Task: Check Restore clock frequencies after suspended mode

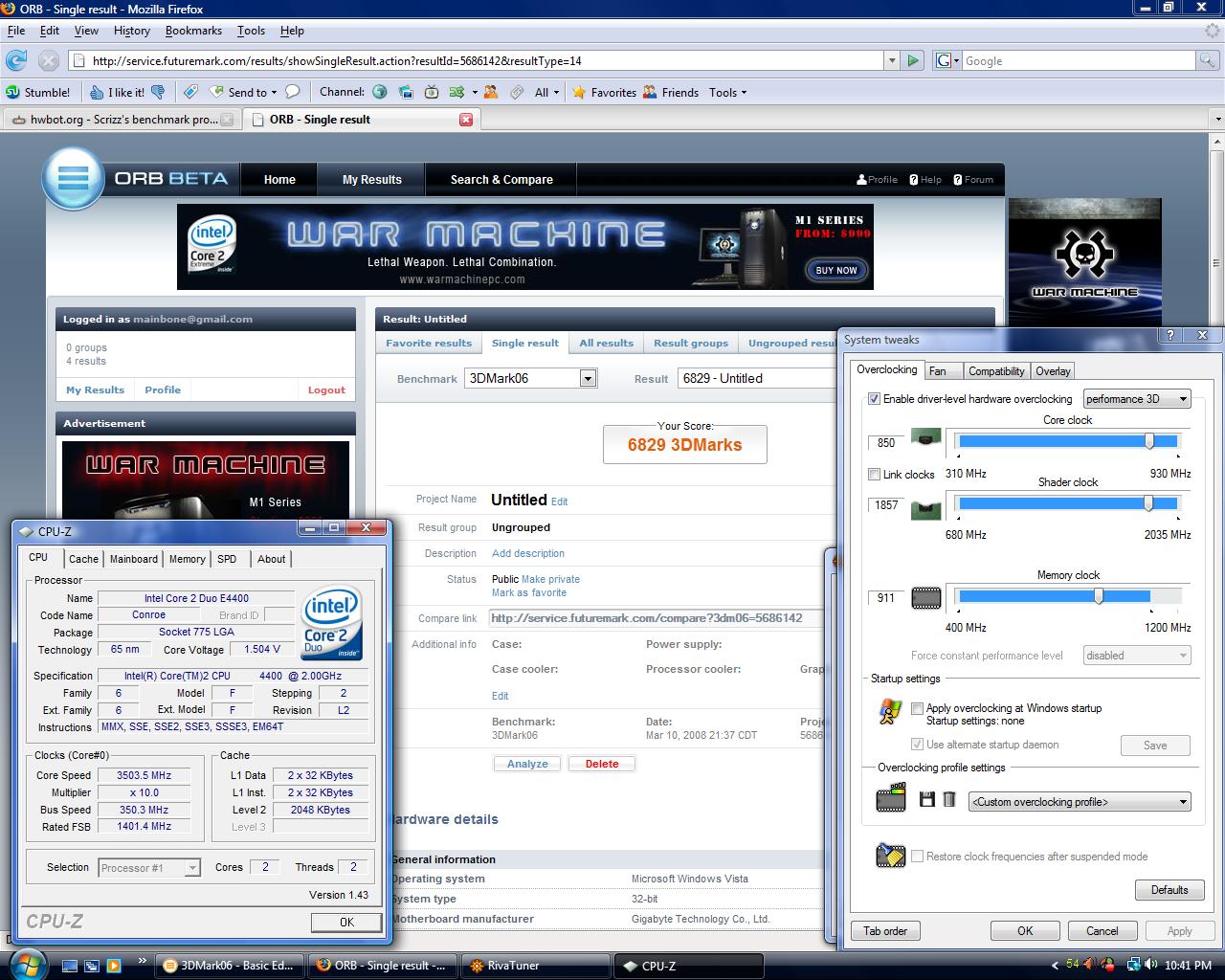Action: click(917, 857)
